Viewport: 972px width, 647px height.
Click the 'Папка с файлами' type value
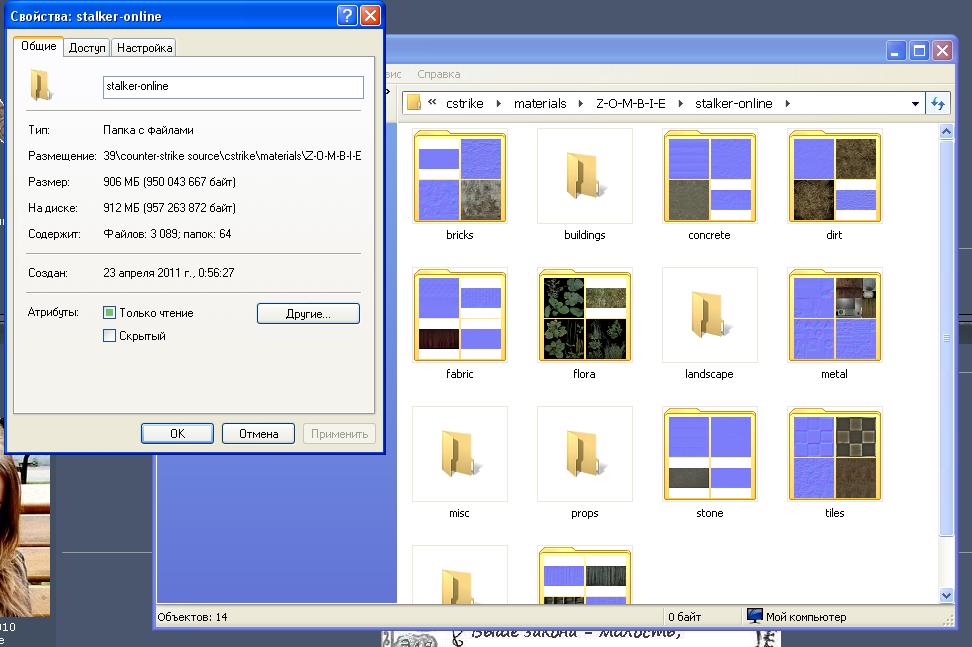[x=148, y=130]
